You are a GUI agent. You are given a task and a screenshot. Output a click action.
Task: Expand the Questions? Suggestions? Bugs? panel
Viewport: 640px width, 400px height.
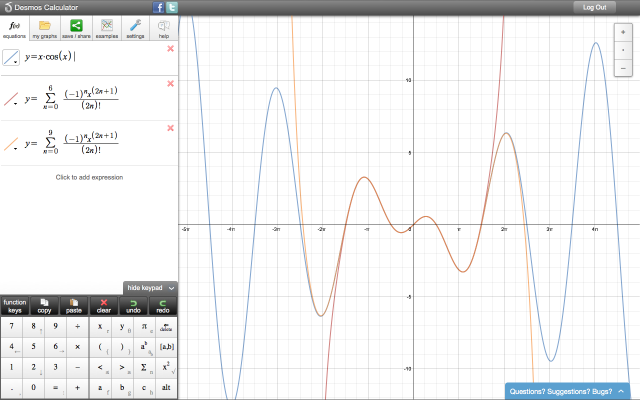point(568,391)
